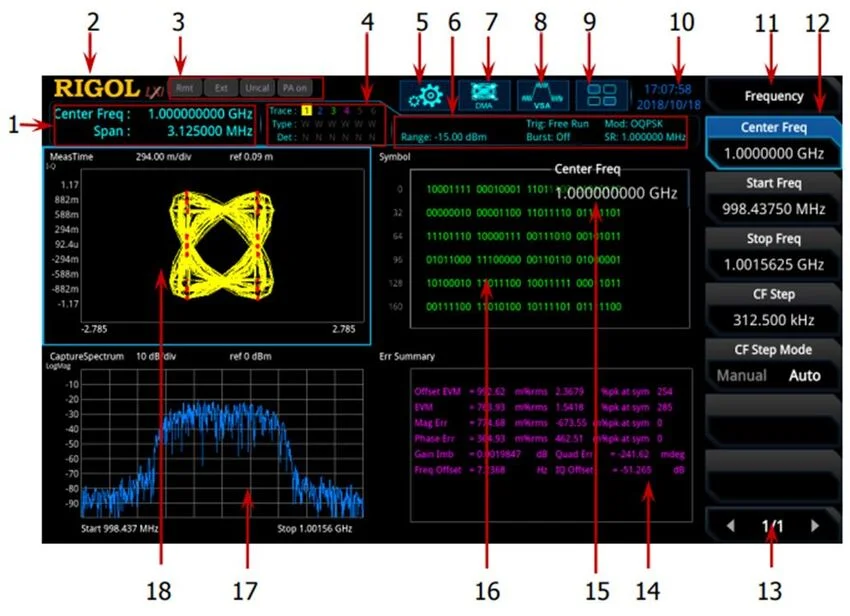Click the Uncal status indicator
Screen dimensions: 850x616
[256, 88]
